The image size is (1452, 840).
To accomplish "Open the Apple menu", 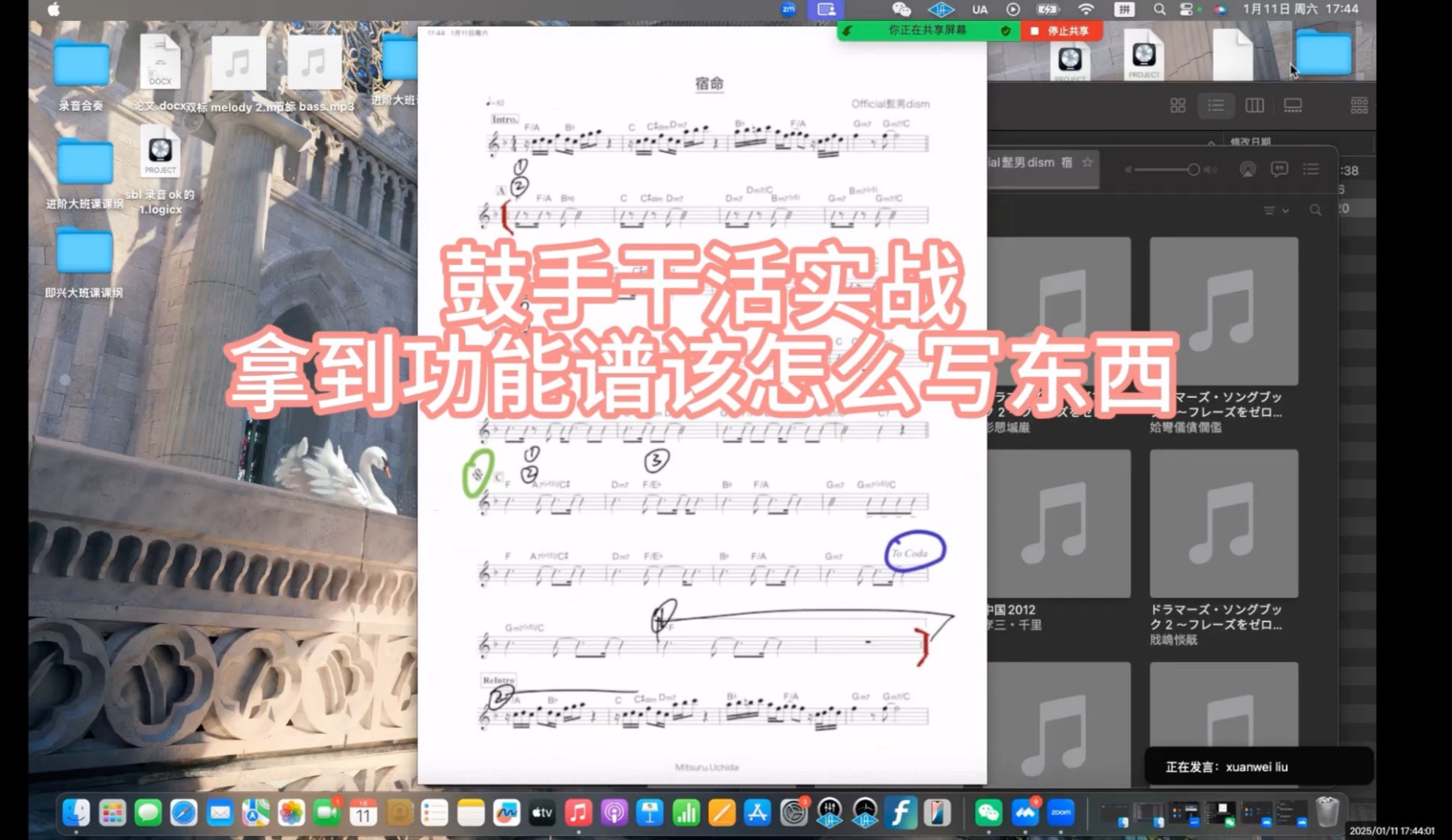I will pos(53,10).
